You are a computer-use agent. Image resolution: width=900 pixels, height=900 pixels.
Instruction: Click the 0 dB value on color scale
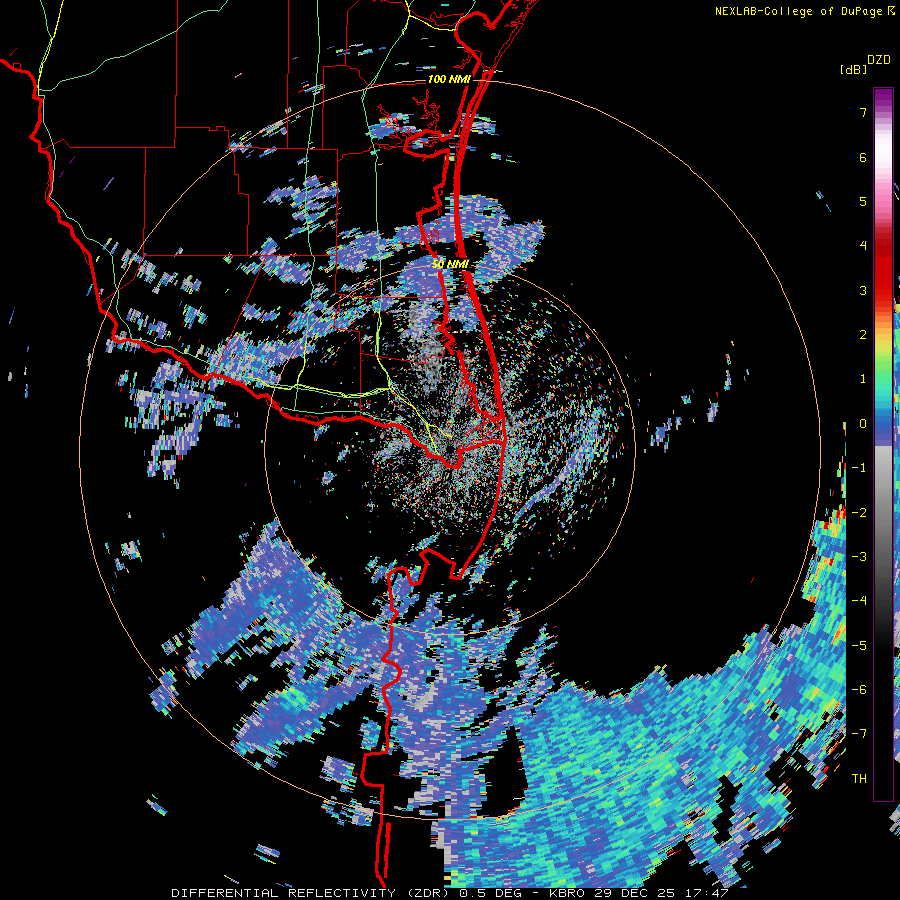click(863, 424)
